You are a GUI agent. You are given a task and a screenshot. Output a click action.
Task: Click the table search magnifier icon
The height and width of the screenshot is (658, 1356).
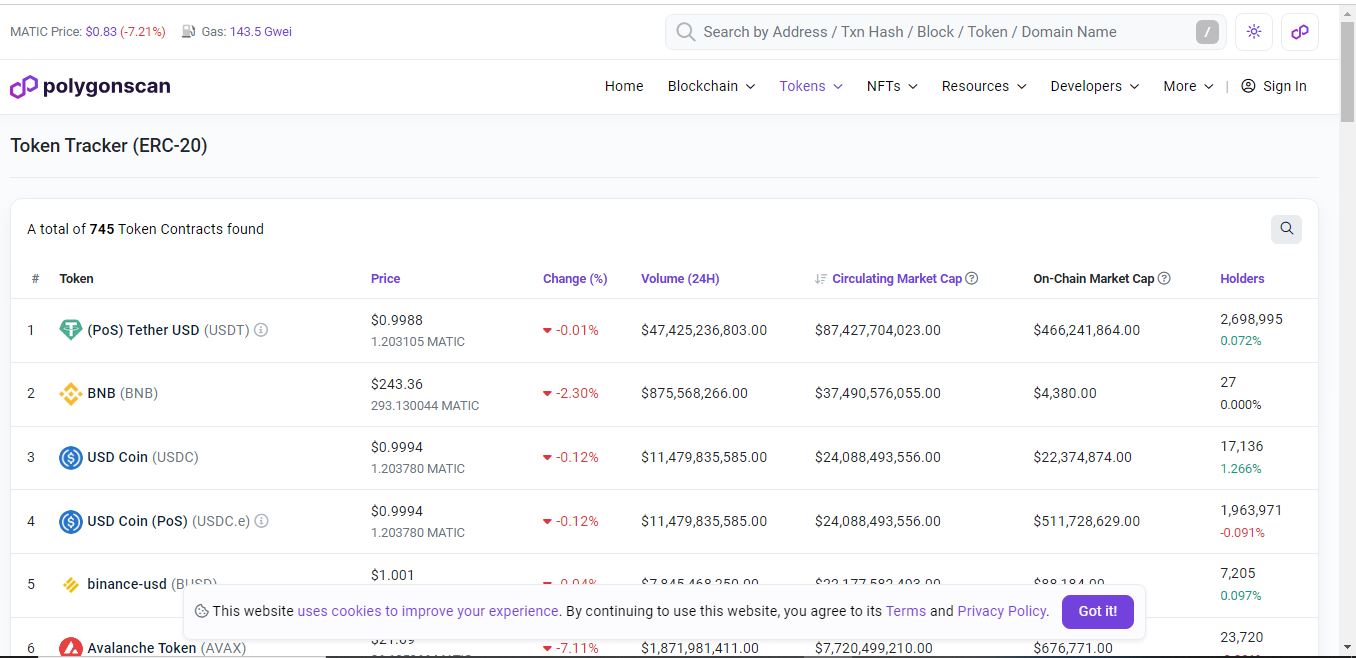click(1286, 229)
